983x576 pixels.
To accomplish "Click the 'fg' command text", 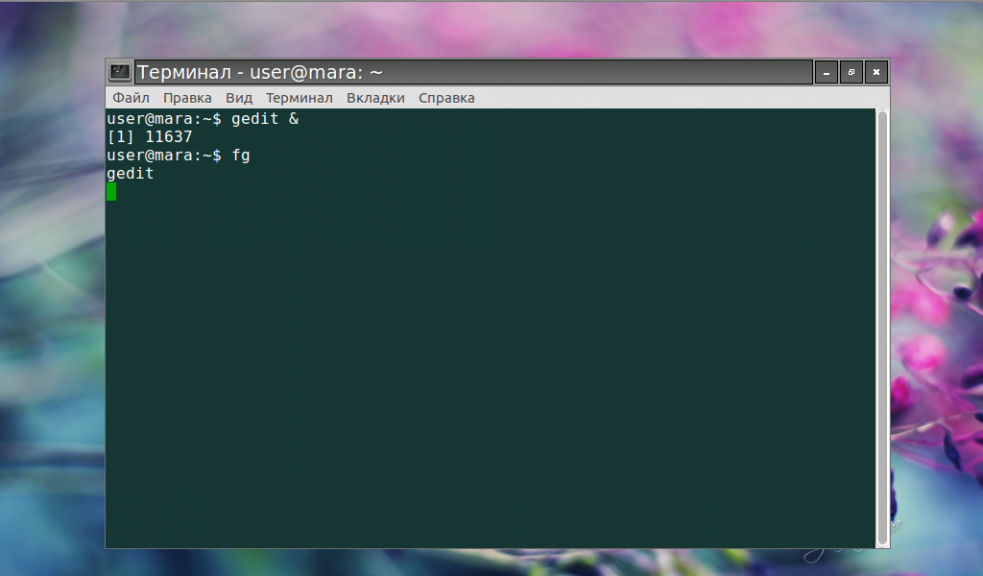I will (240, 156).
